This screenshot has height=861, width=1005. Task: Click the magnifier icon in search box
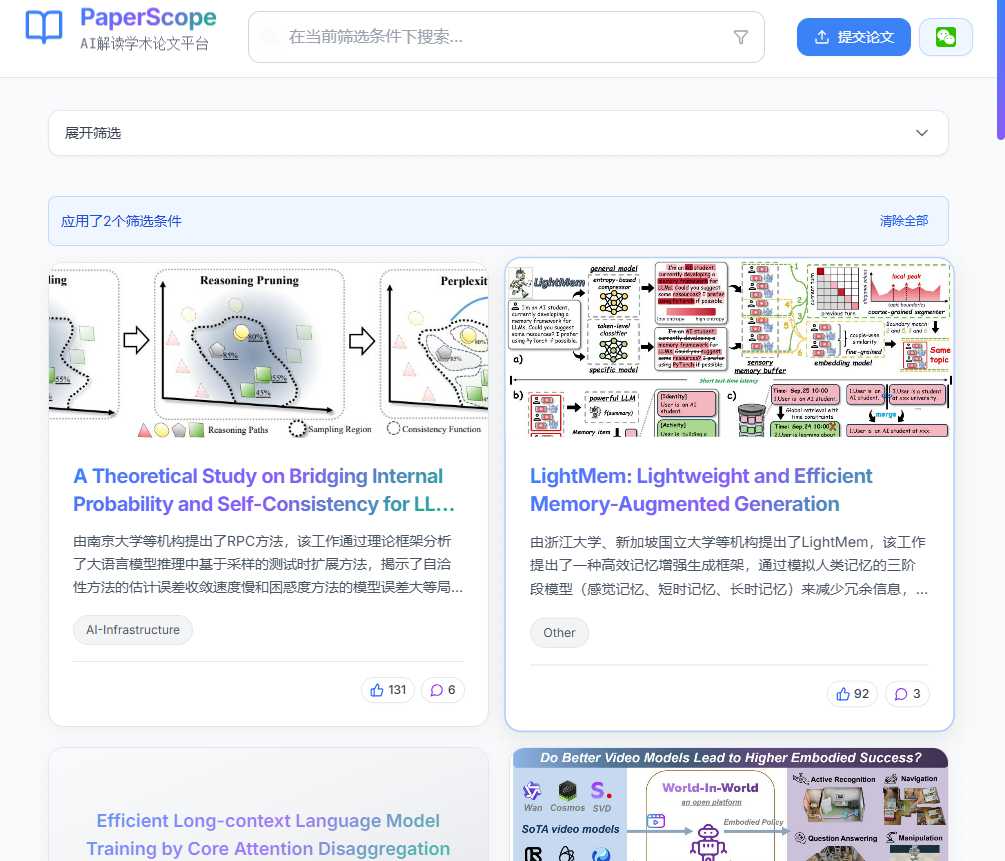tap(269, 37)
